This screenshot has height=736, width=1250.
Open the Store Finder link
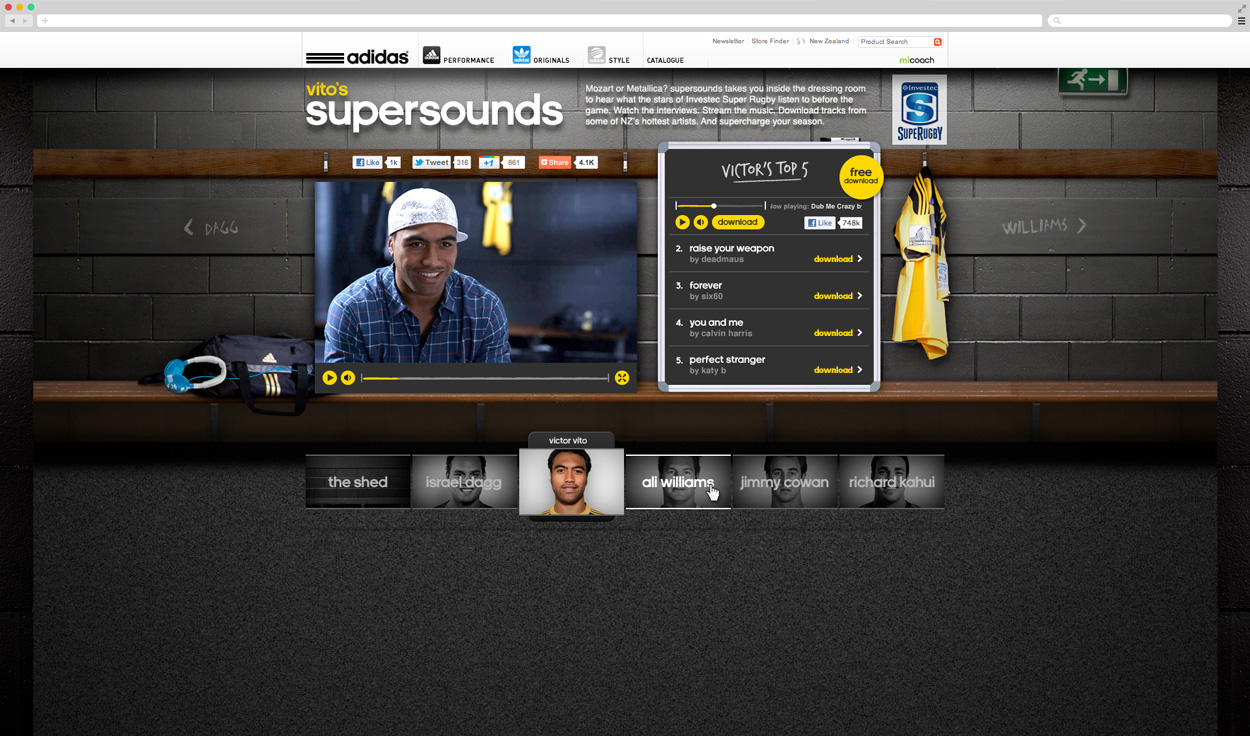click(770, 41)
